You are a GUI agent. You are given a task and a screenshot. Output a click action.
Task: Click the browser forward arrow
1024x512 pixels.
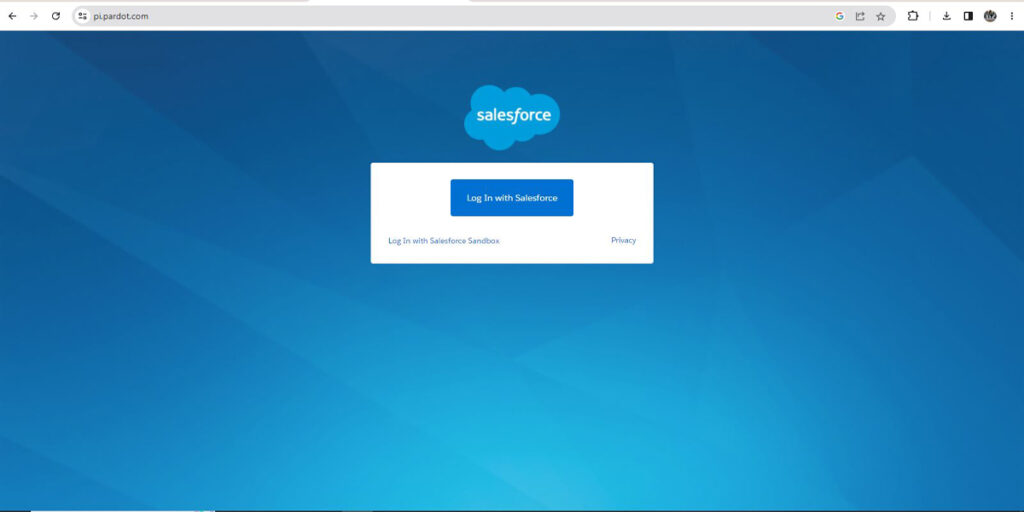pyautogui.click(x=33, y=16)
